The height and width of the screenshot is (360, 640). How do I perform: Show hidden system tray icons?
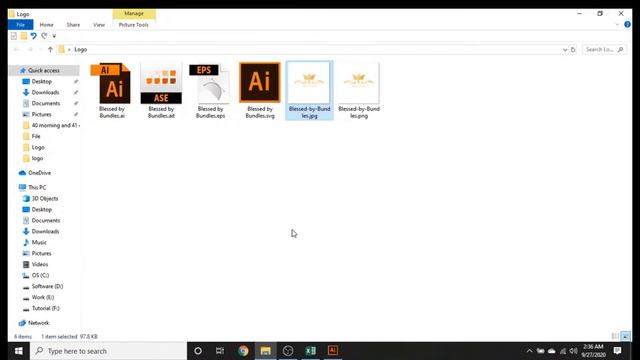[x=529, y=351]
